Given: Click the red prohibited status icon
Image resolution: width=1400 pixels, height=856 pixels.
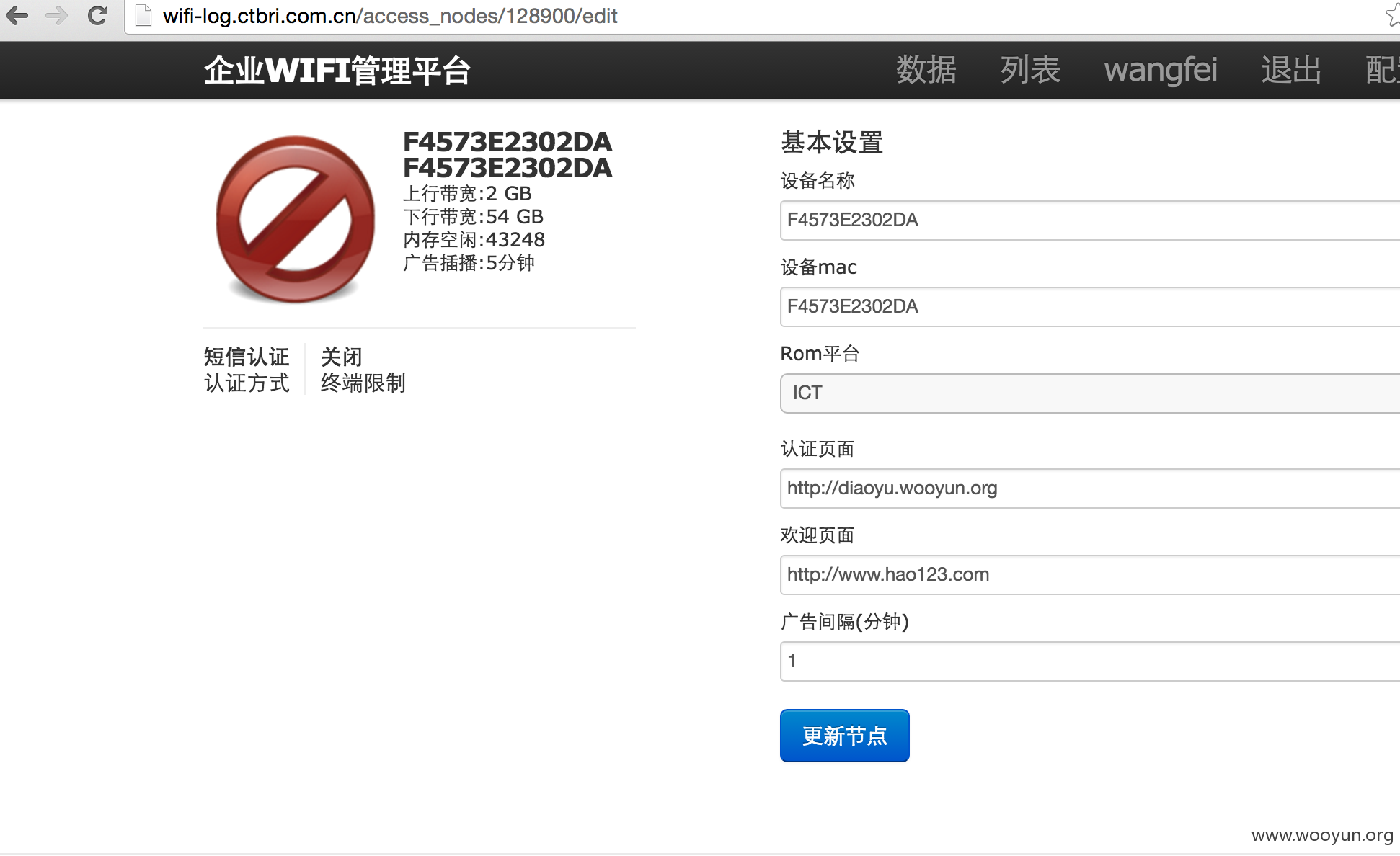Looking at the screenshot, I should [x=296, y=219].
